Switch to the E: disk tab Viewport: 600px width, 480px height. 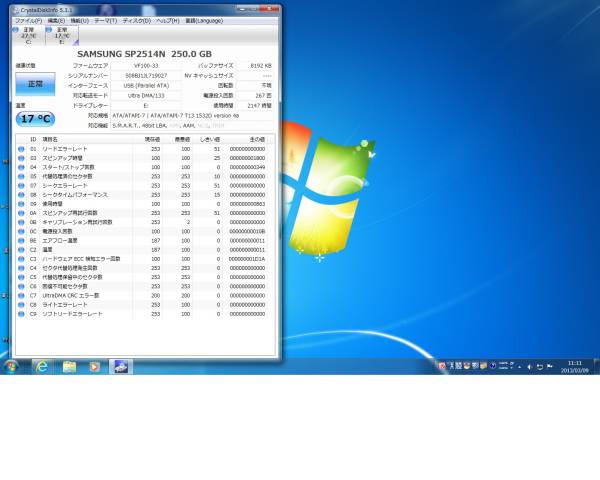click(62, 36)
